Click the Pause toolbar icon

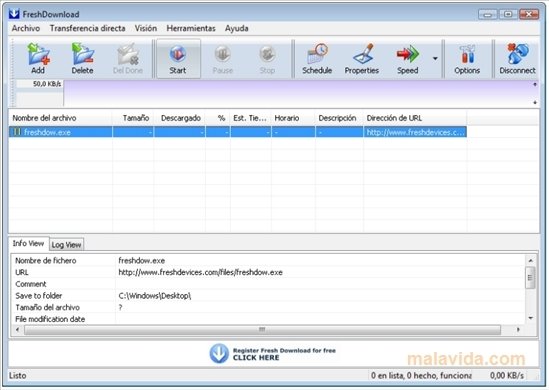pyautogui.click(x=223, y=58)
